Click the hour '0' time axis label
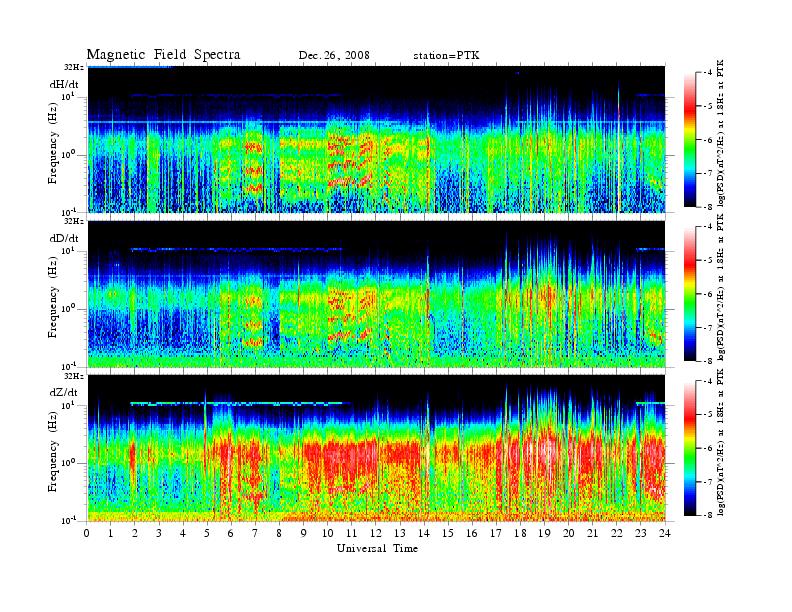The height and width of the screenshot is (612, 792). (87, 533)
